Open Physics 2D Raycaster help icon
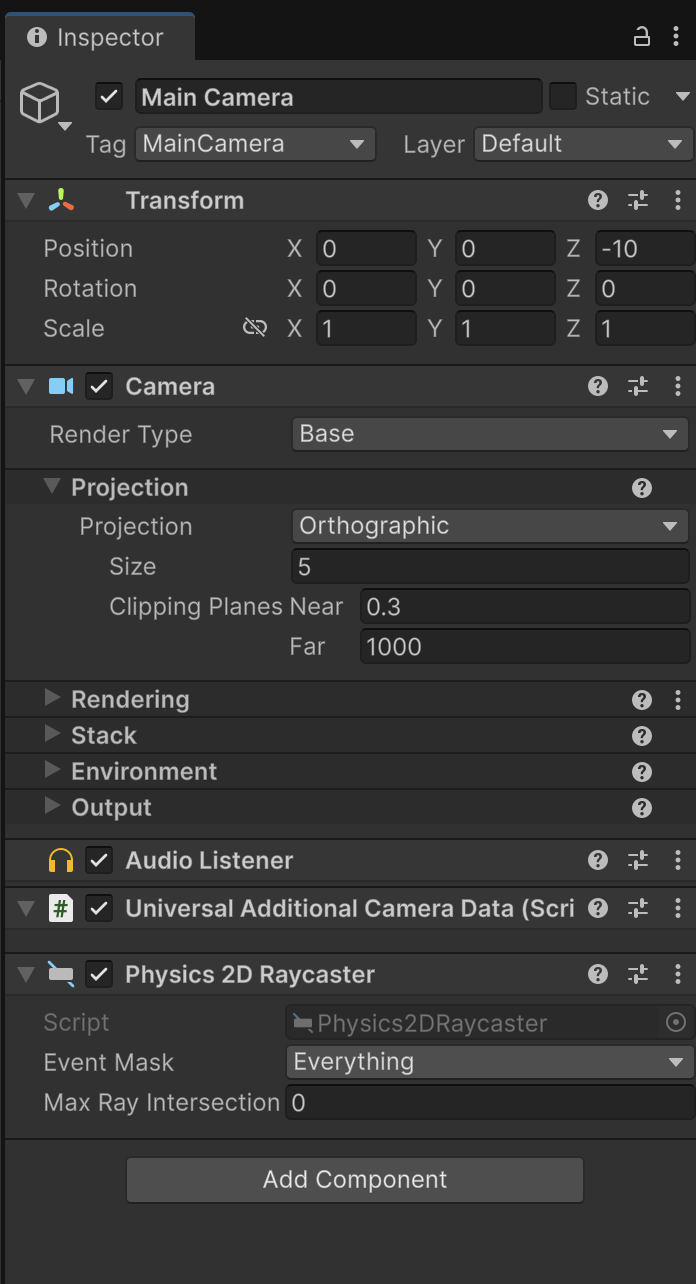 click(598, 974)
